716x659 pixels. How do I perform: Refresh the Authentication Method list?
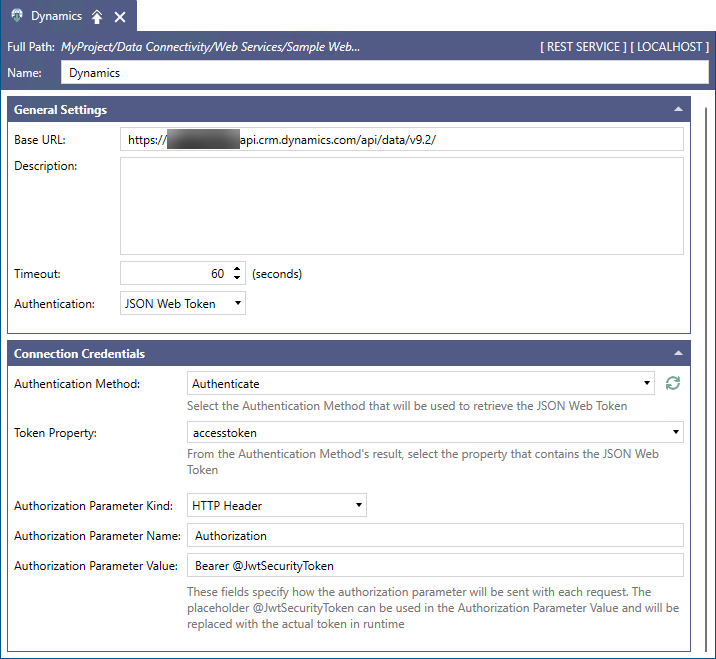point(673,383)
